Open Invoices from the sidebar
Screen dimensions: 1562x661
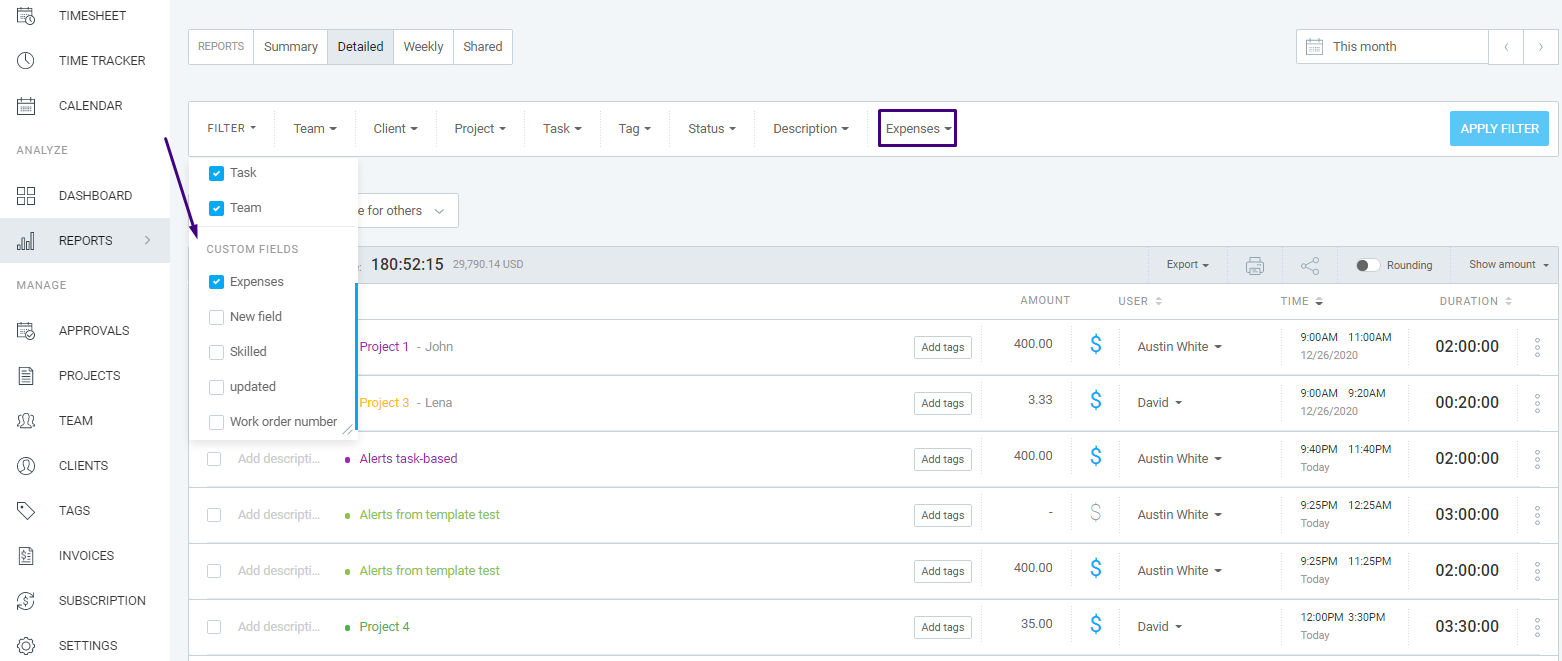point(86,556)
